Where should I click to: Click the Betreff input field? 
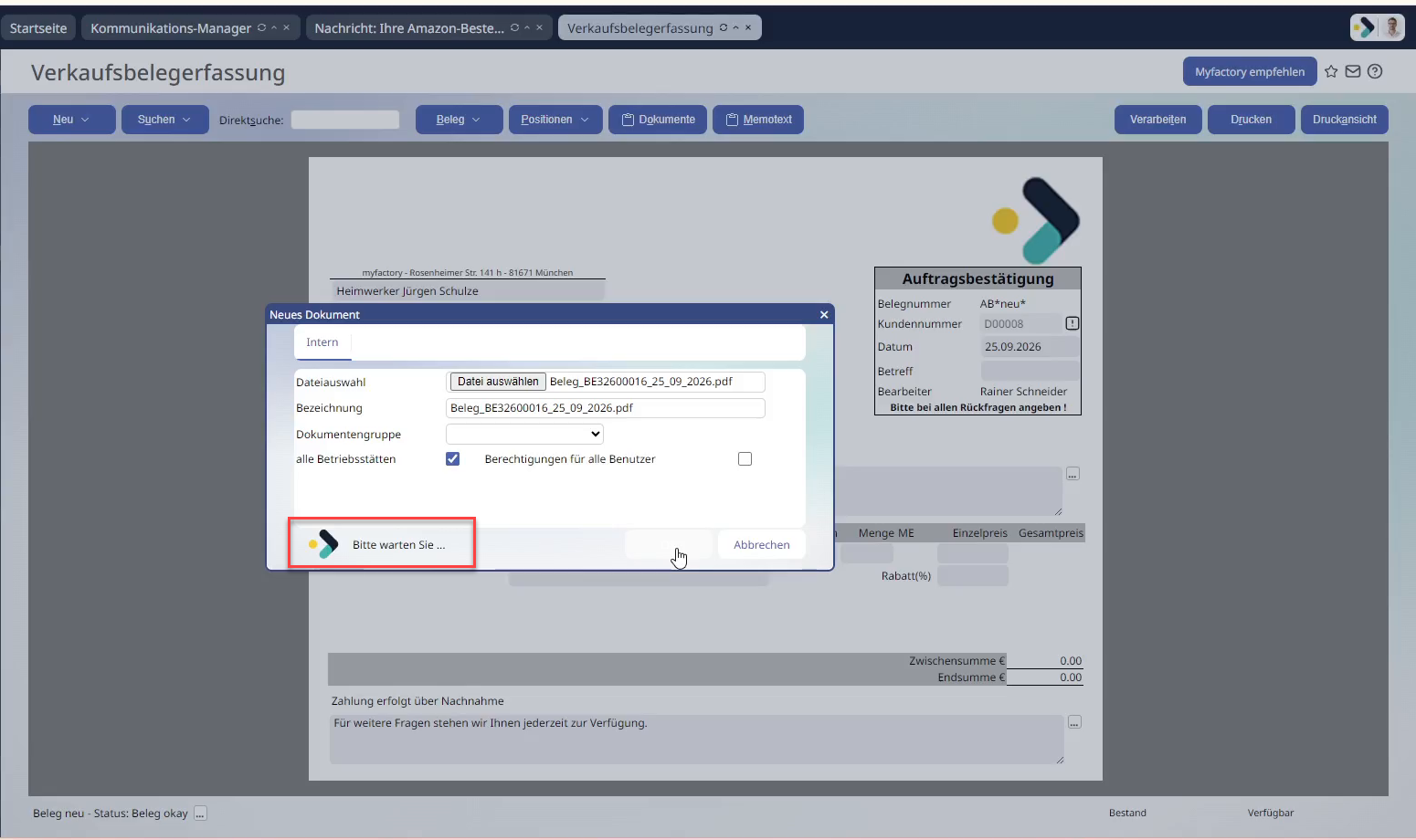[1030, 371]
